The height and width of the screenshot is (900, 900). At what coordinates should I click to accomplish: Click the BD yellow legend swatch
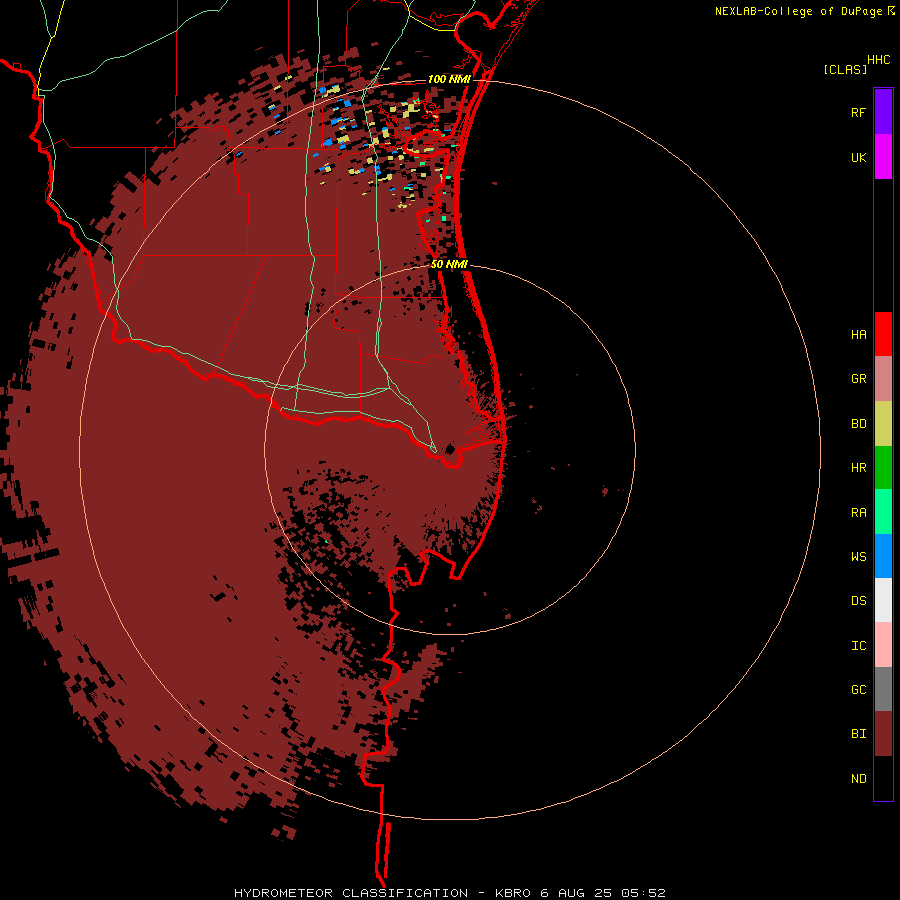(x=883, y=424)
